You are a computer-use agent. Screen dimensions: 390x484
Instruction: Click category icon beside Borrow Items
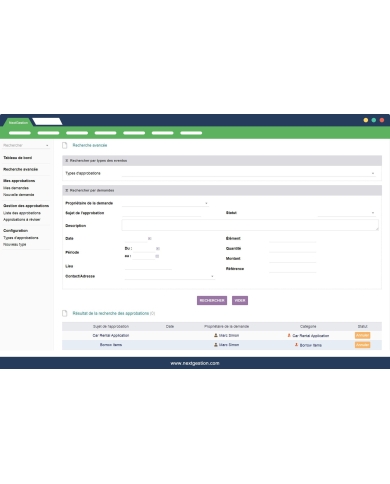click(296, 345)
